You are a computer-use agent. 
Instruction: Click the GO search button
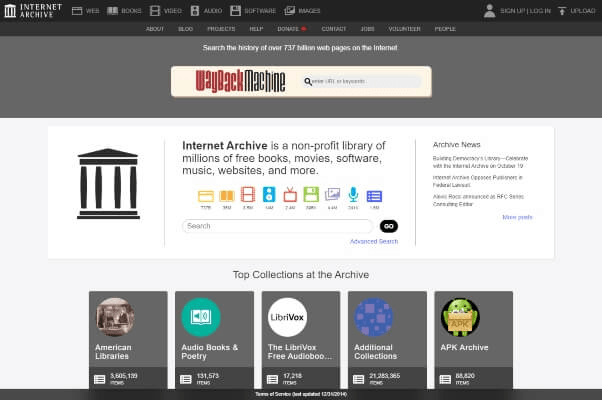(x=389, y=226)
